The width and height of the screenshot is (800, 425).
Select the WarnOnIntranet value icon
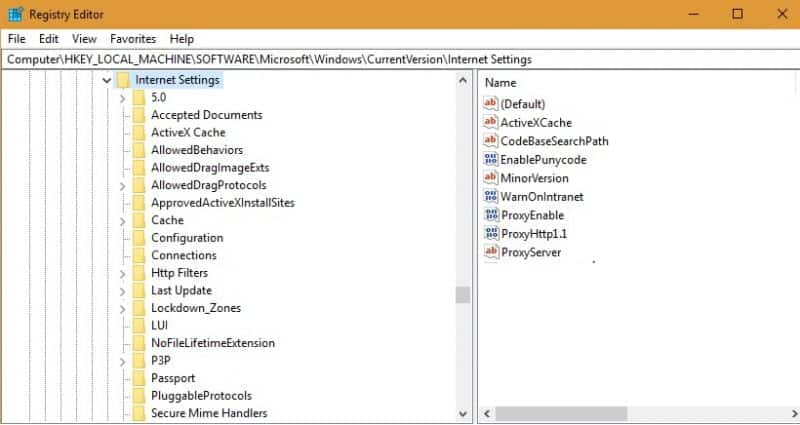pos(491,196)
